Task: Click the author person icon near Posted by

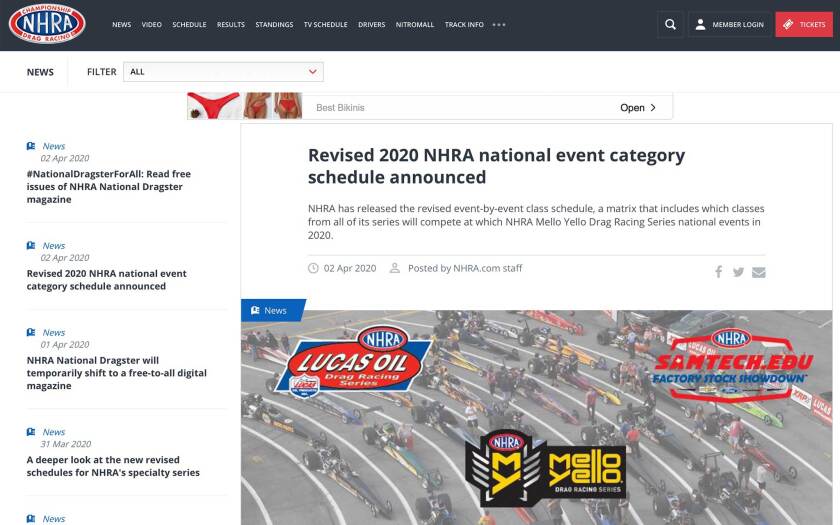Action: (x=394, y=268)
